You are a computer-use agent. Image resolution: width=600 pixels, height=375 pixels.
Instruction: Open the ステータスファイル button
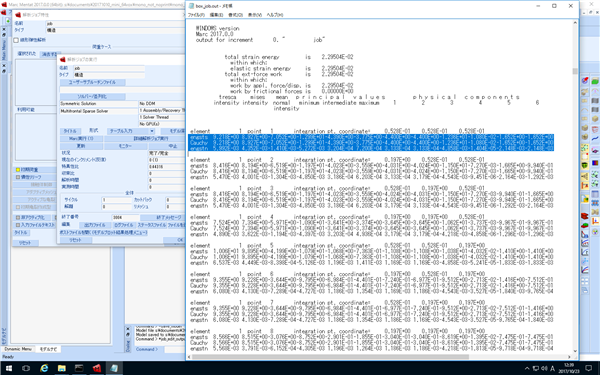point(151,225)
